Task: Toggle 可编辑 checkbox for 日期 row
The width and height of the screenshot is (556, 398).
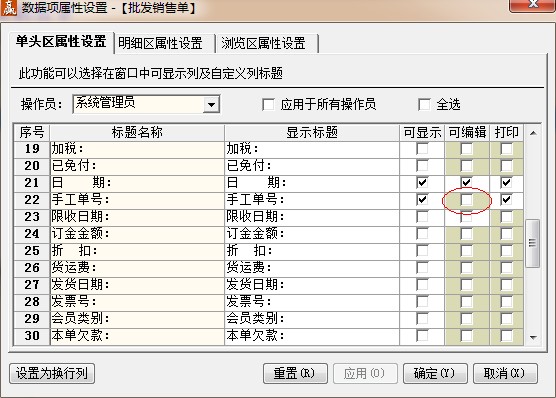Action: (467, 183)
